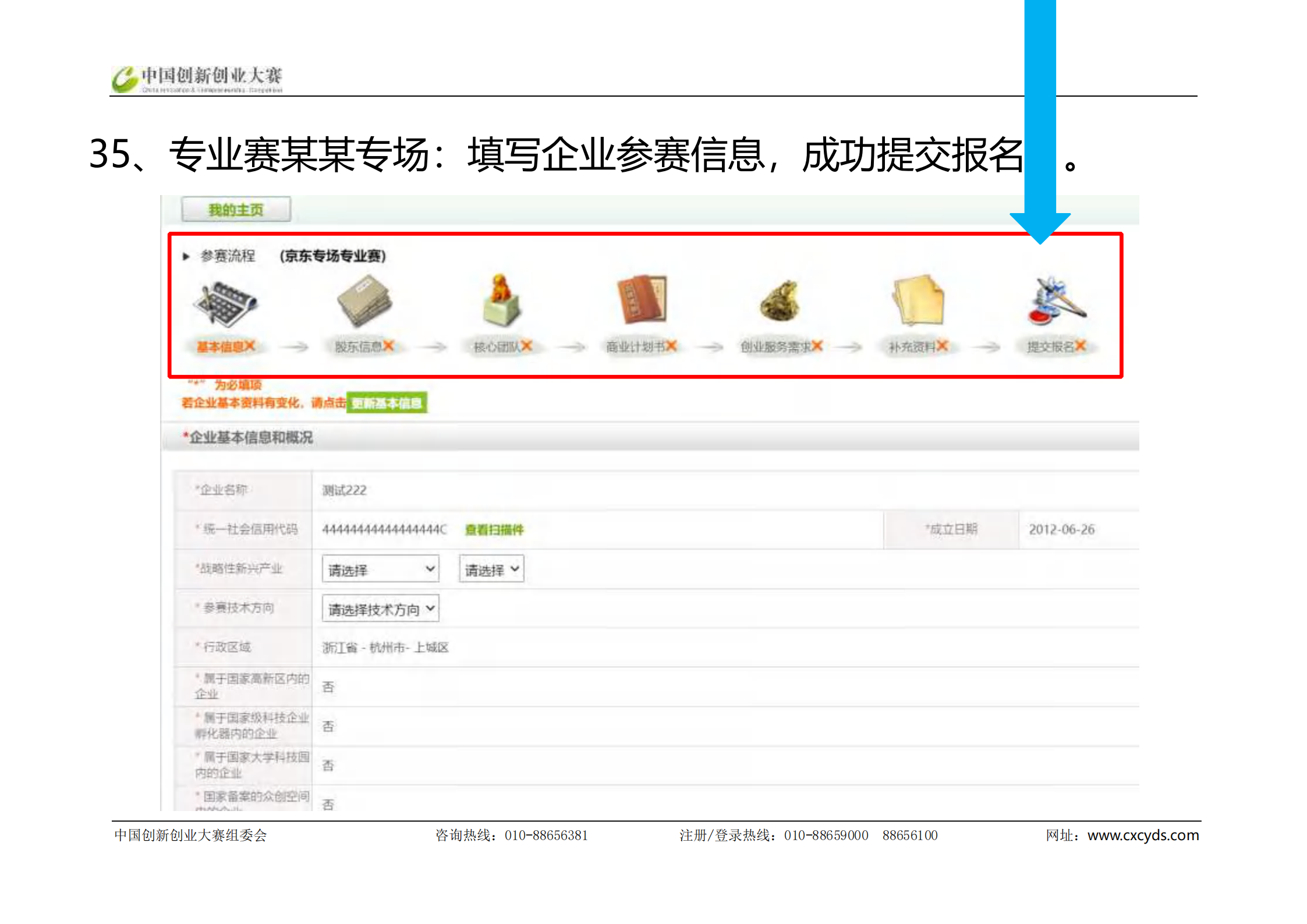This screenshot has width=1307, height=924.
Task: Click the green 更新基本信息 button
Action: coord(387,403)
